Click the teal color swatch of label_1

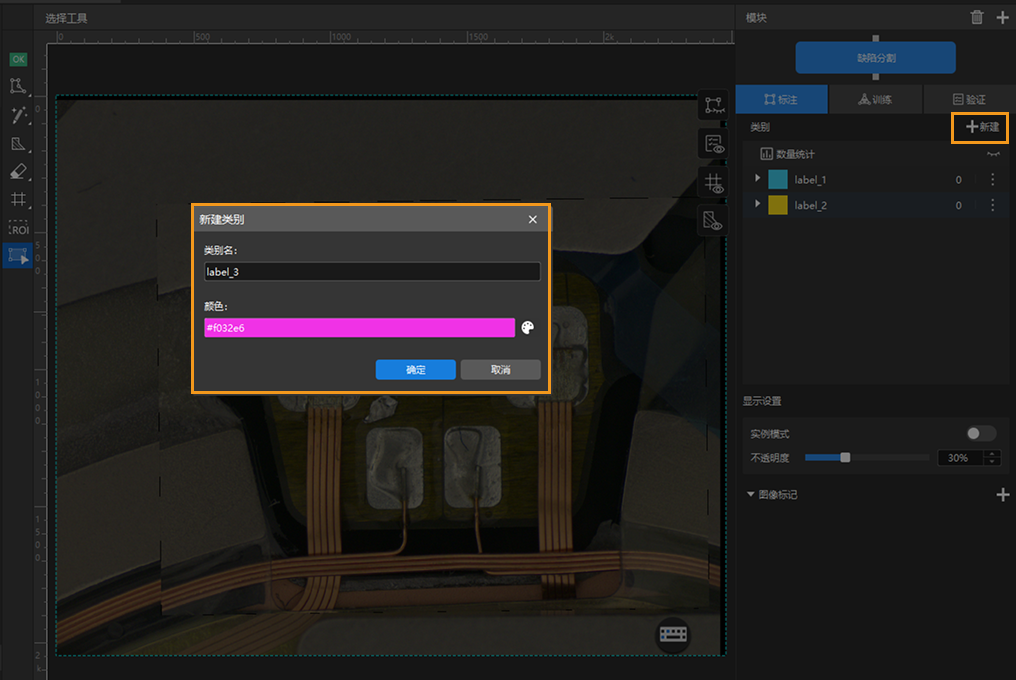click(x=778, y=179)
